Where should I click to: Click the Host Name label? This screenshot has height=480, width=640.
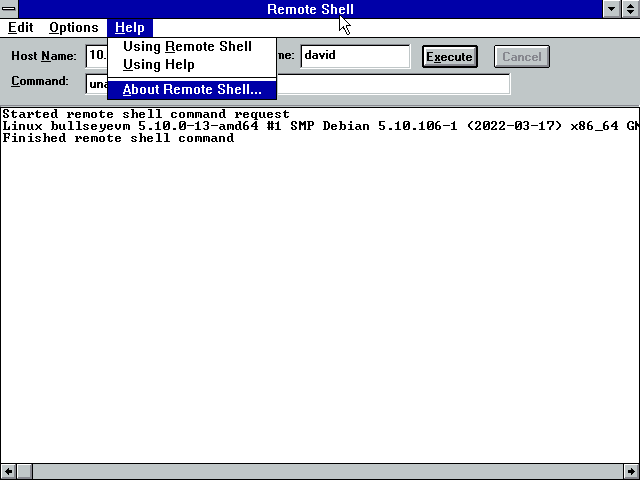point(44,56)
